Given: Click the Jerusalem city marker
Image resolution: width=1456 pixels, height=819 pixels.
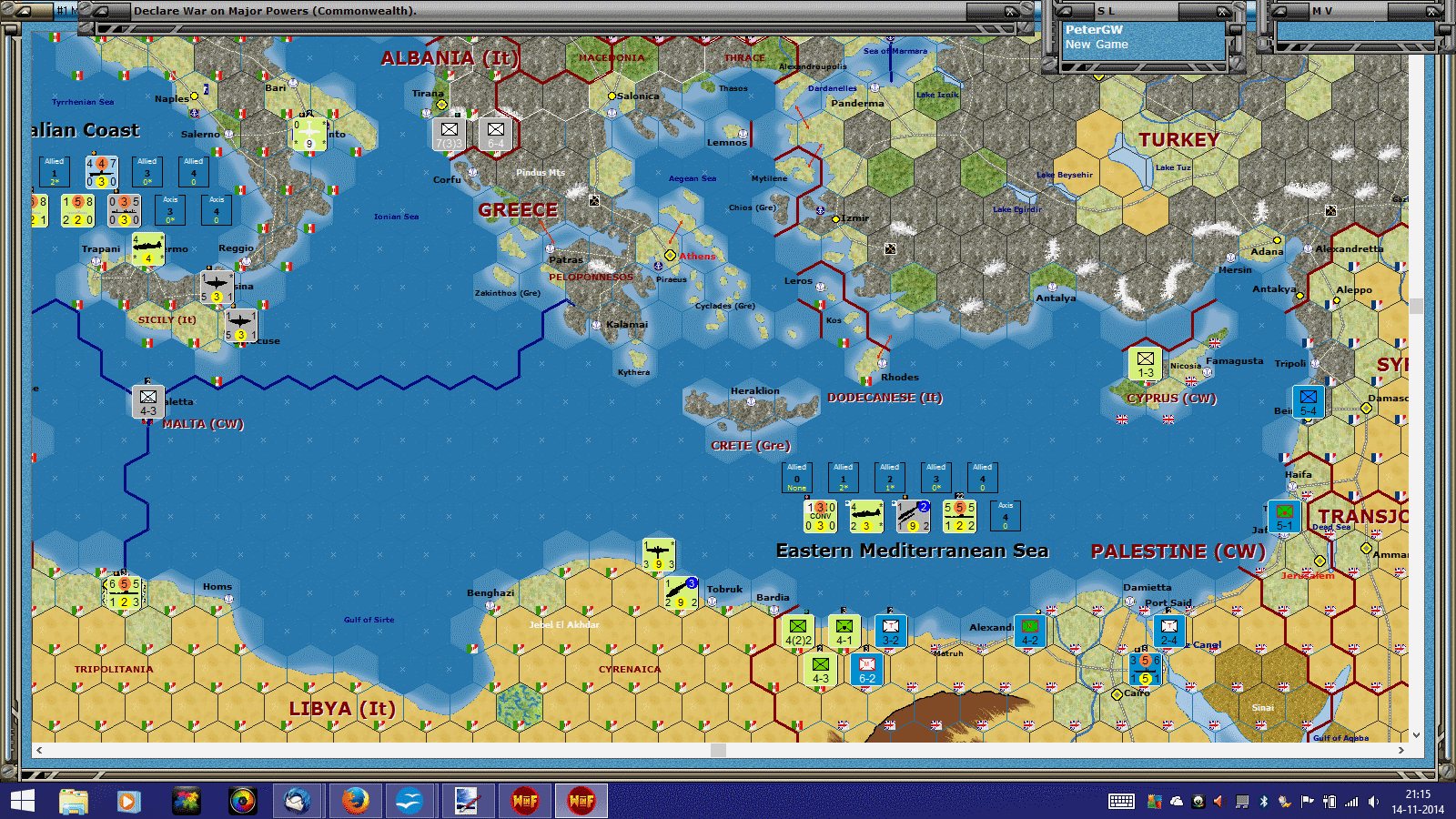Looking at the screenshot, I should point(1319,561).
